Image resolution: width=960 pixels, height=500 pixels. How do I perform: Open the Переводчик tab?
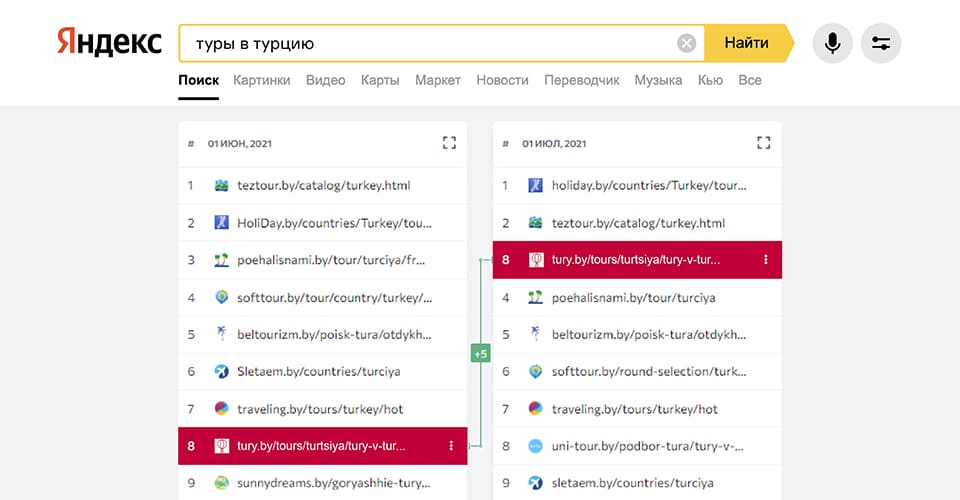(x=582, y=80)
